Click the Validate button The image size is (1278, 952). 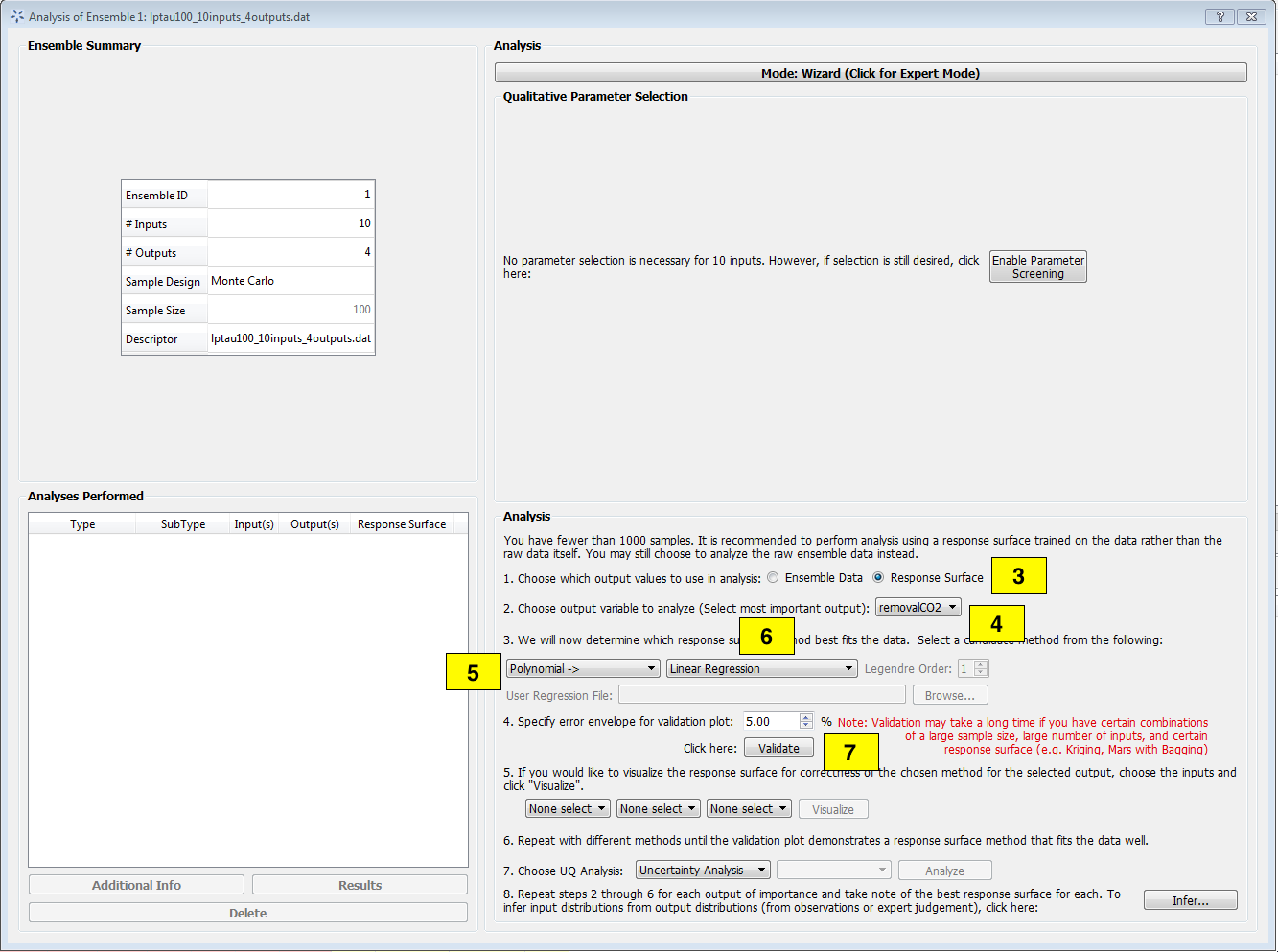778,747
